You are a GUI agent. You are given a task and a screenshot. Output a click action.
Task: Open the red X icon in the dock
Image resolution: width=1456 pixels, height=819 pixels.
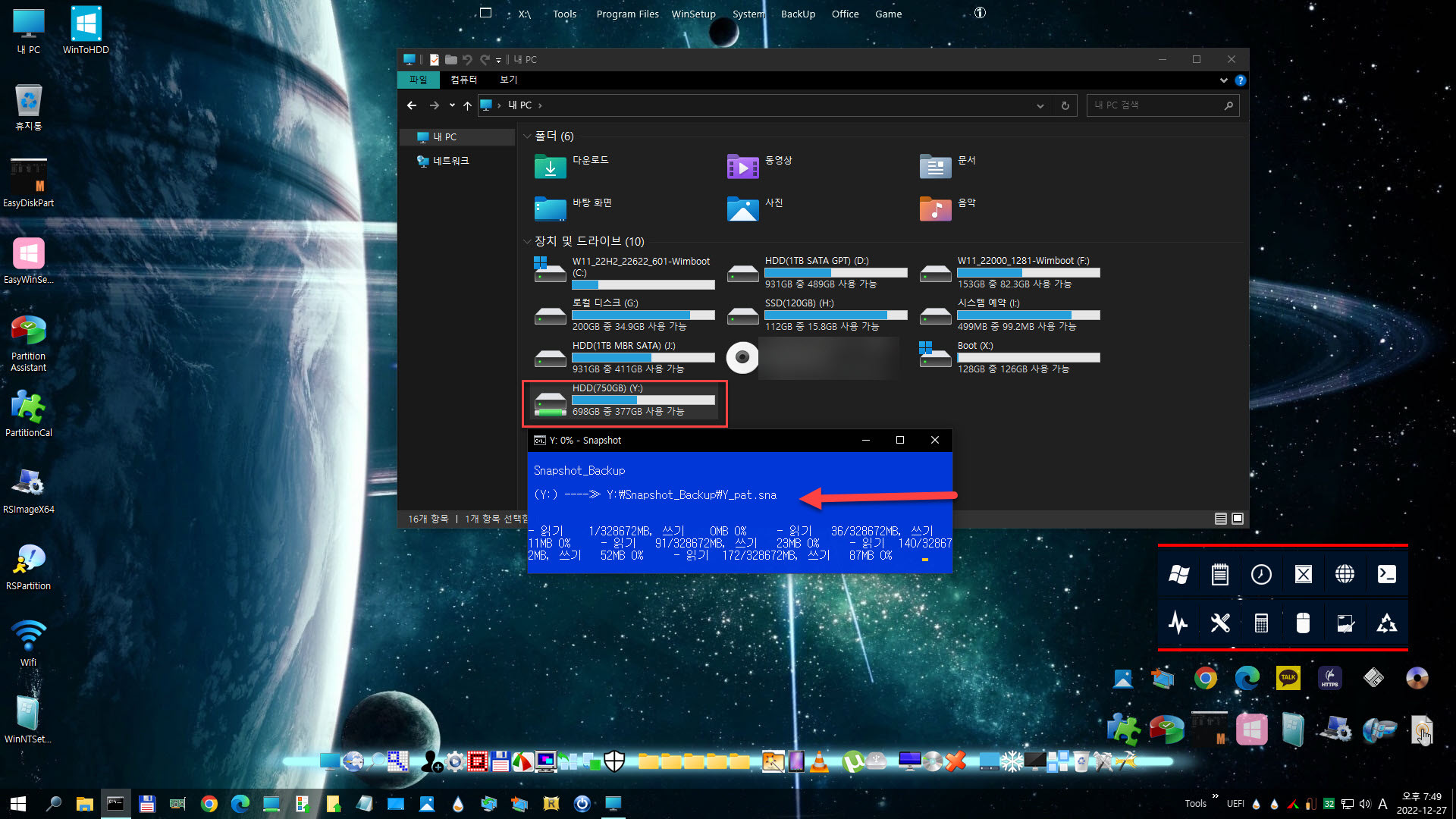955,761
